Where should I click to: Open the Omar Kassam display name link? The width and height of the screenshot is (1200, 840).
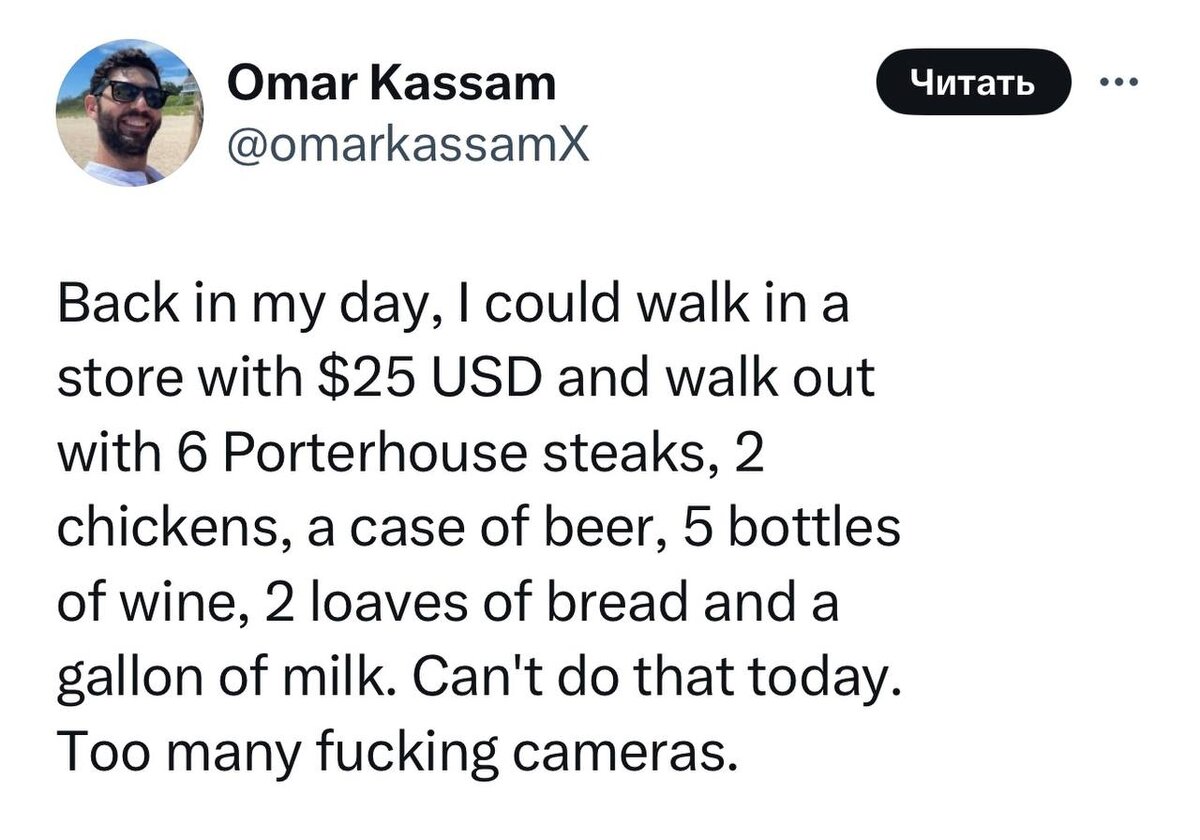[391, 82]
